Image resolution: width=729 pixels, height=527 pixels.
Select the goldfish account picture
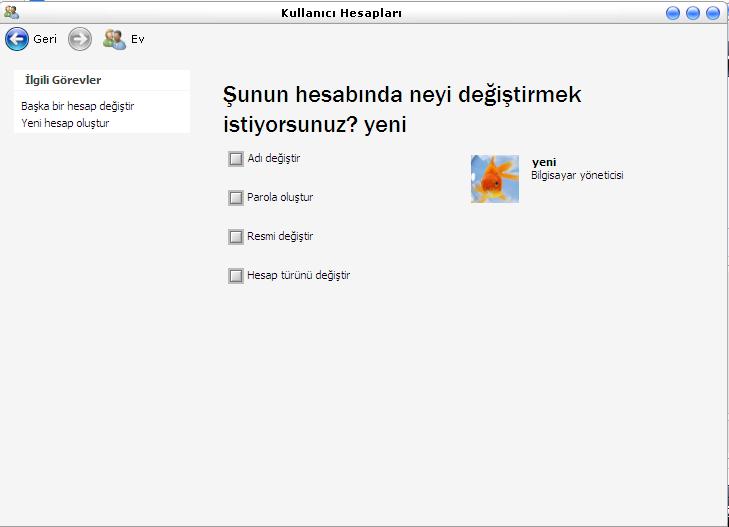point(494,179)
